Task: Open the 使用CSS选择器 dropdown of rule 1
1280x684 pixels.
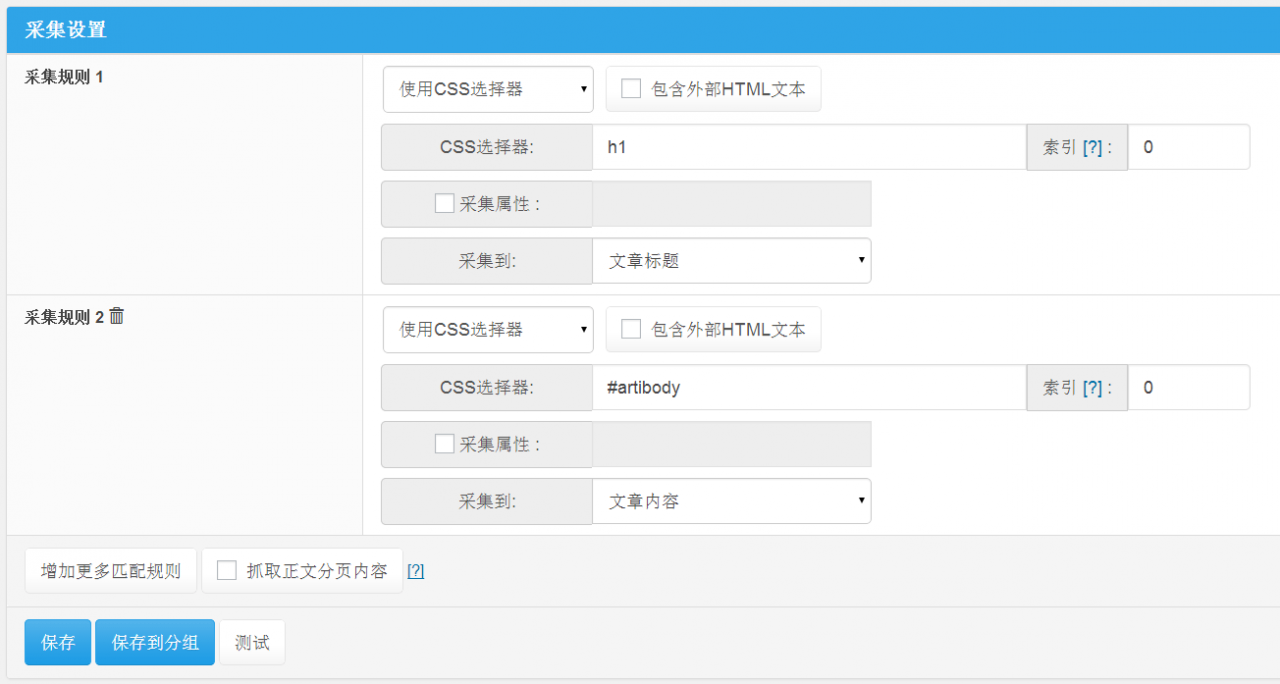Action: (x=487, y=89)
